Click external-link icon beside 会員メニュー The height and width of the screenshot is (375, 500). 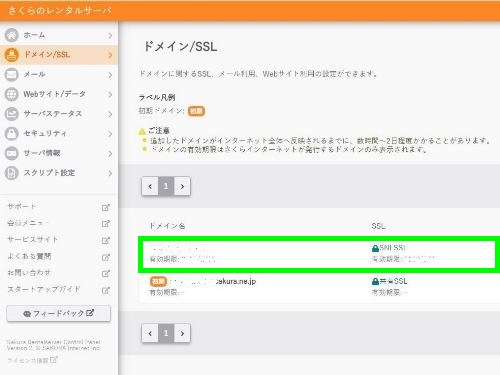[x=106, y=224]
